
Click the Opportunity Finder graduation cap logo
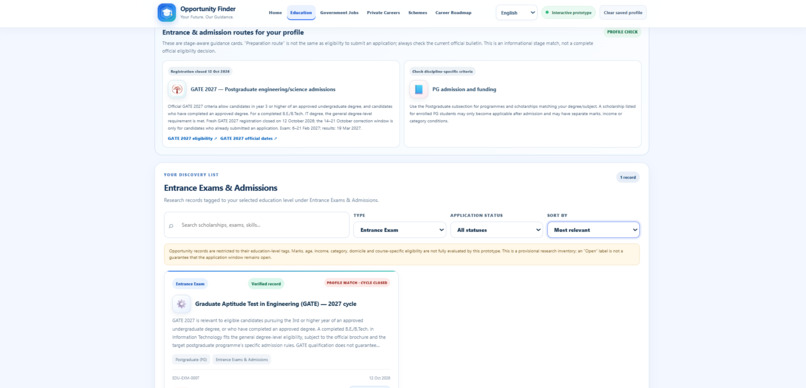pos(167,12)
